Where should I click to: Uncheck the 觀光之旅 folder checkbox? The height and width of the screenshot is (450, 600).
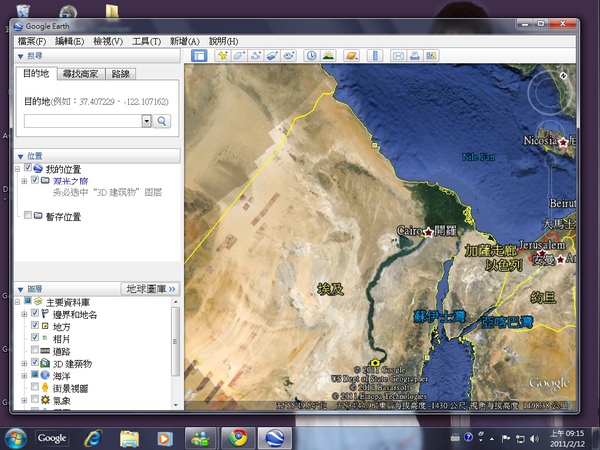35,180
